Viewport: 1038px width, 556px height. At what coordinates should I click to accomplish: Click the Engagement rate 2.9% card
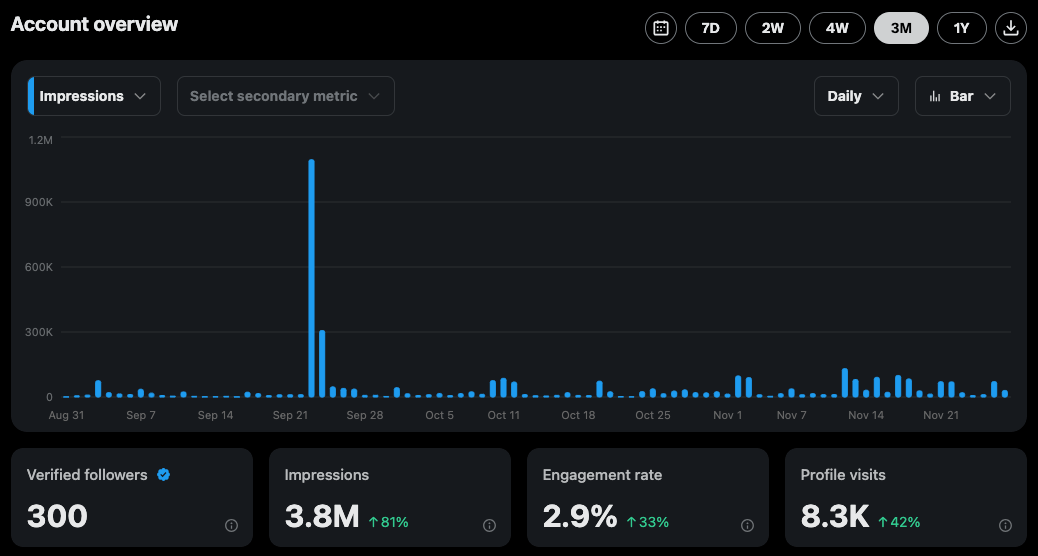pyautogui.click(x=648, y=498)
